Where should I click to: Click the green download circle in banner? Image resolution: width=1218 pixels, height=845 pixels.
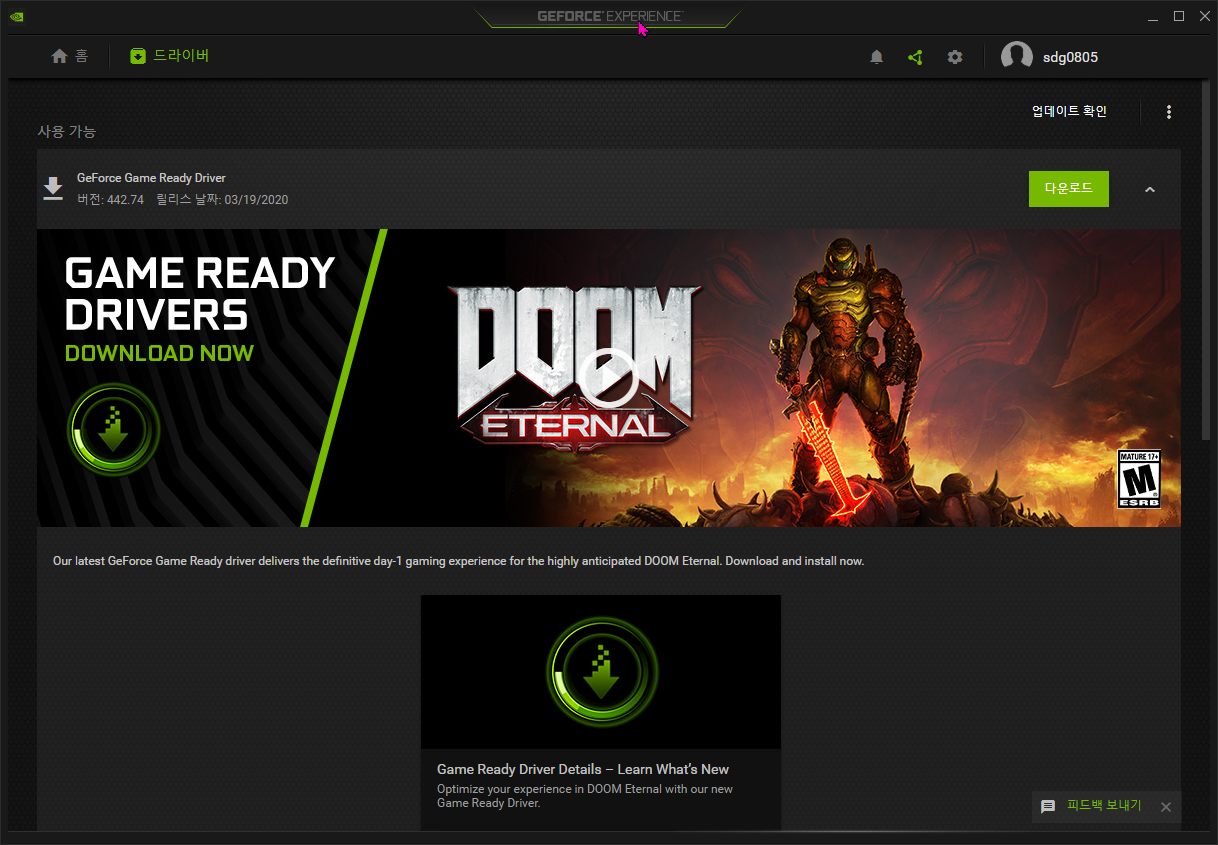coord(113,431)
